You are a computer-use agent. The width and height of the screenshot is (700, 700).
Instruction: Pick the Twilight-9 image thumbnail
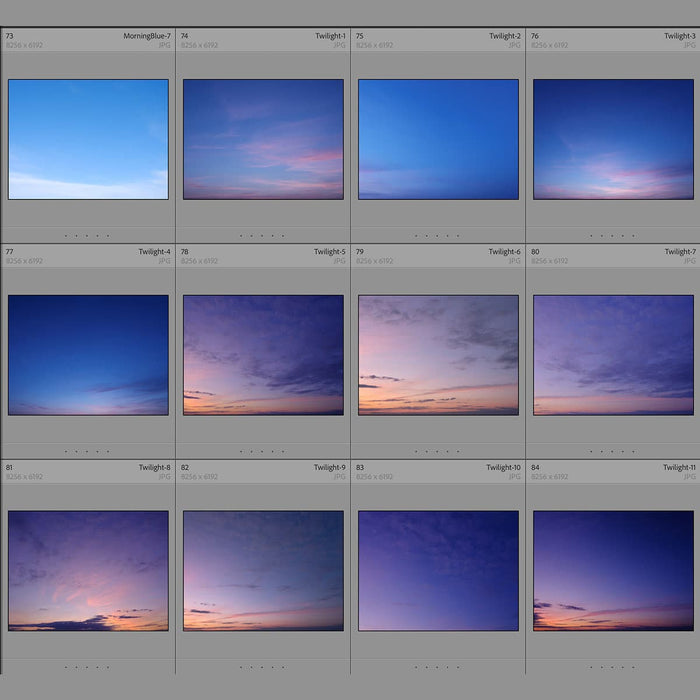click(263, 570)
